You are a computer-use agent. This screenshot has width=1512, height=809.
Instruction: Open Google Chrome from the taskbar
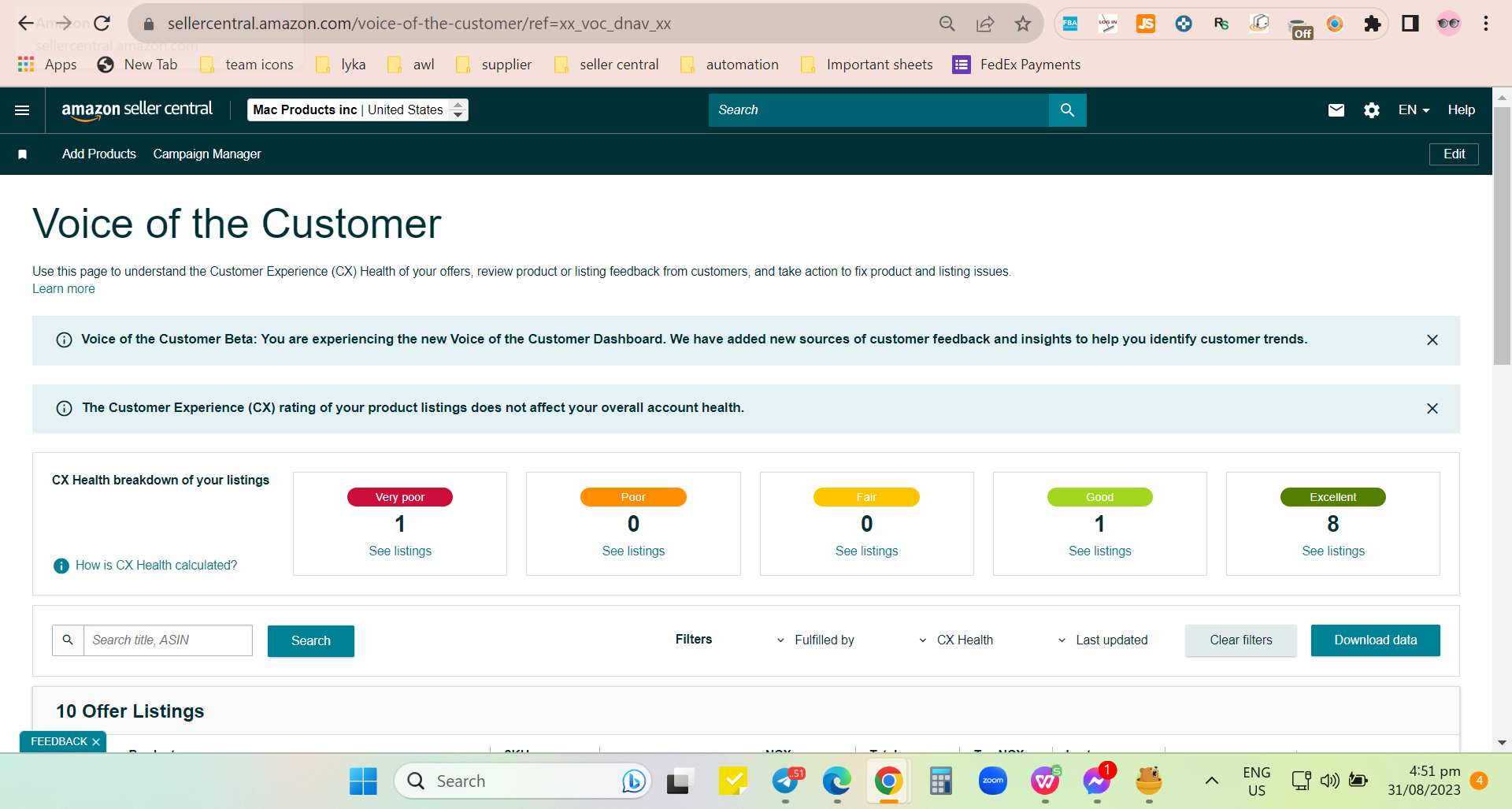[x=888, y=781]
